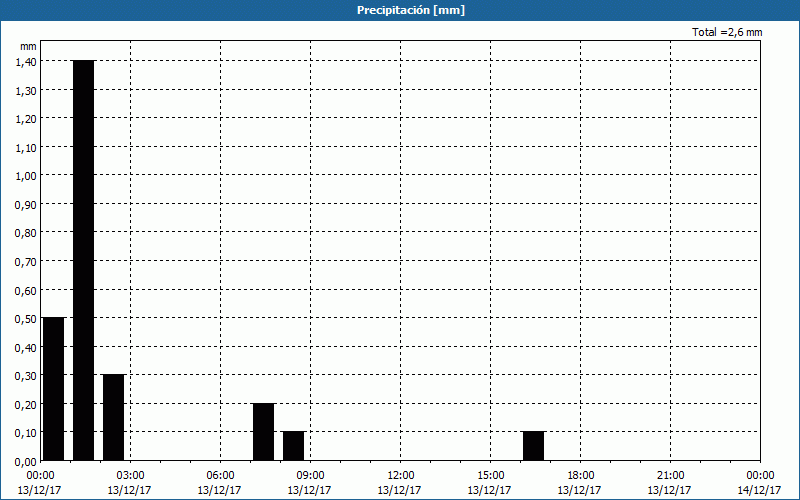Click the 12:00 time axis label
Image resolution: width=800 pixels, height=500 pixels.
point(401,476)
